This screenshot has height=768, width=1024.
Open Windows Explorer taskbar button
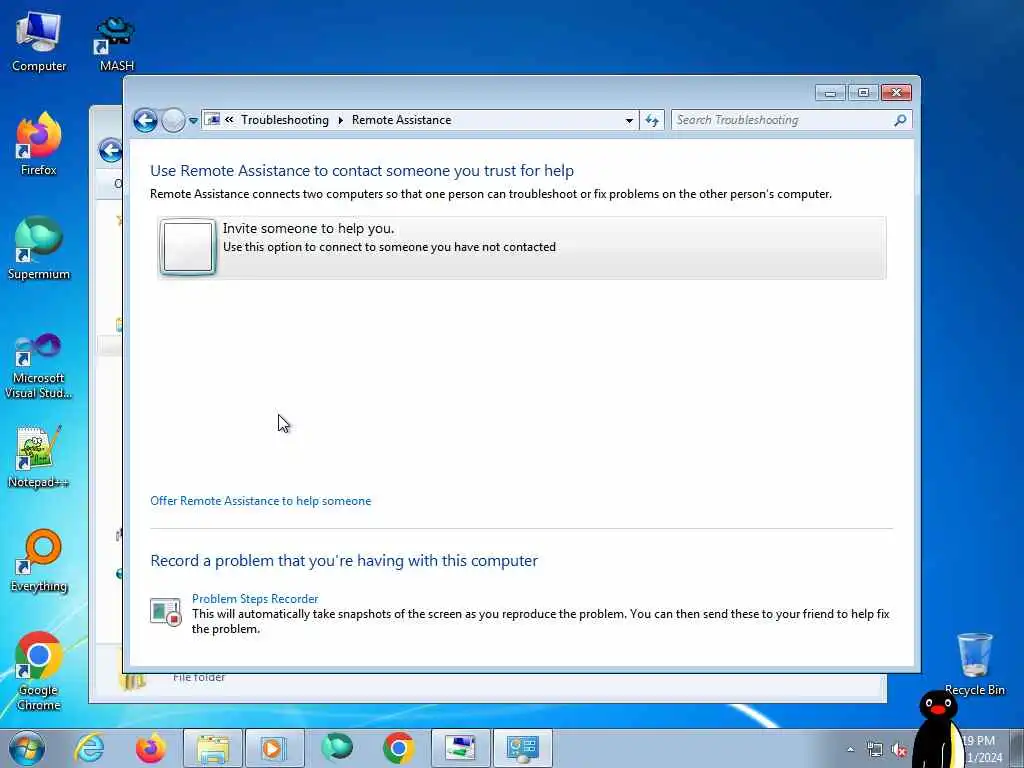(213, 748)
